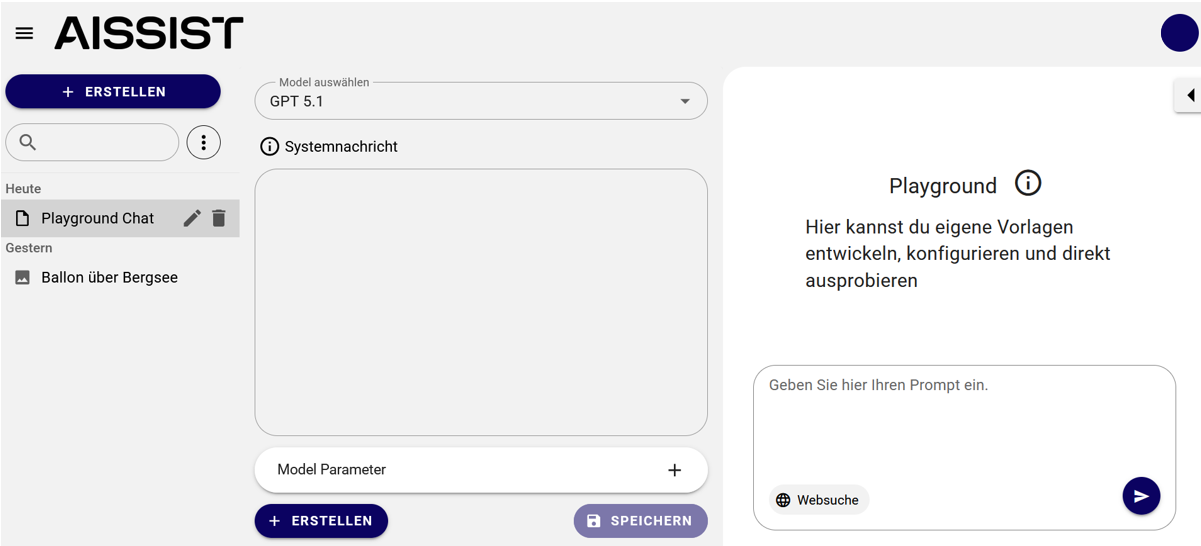
Task: Click the sidebar ERSTELLEN button
Action: pyautogui.click(x=113, y=91)
